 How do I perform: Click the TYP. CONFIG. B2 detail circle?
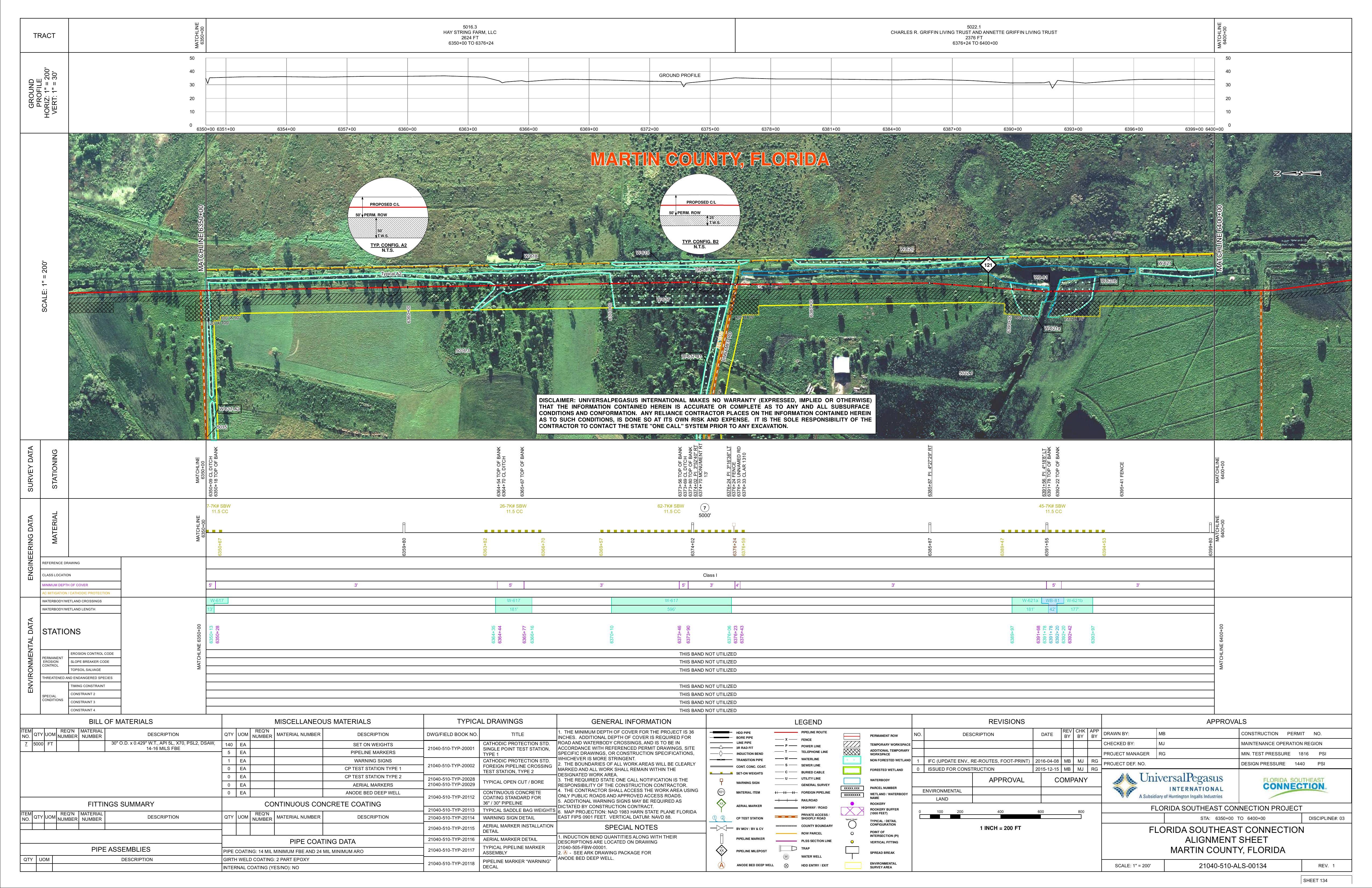[699, 214]
